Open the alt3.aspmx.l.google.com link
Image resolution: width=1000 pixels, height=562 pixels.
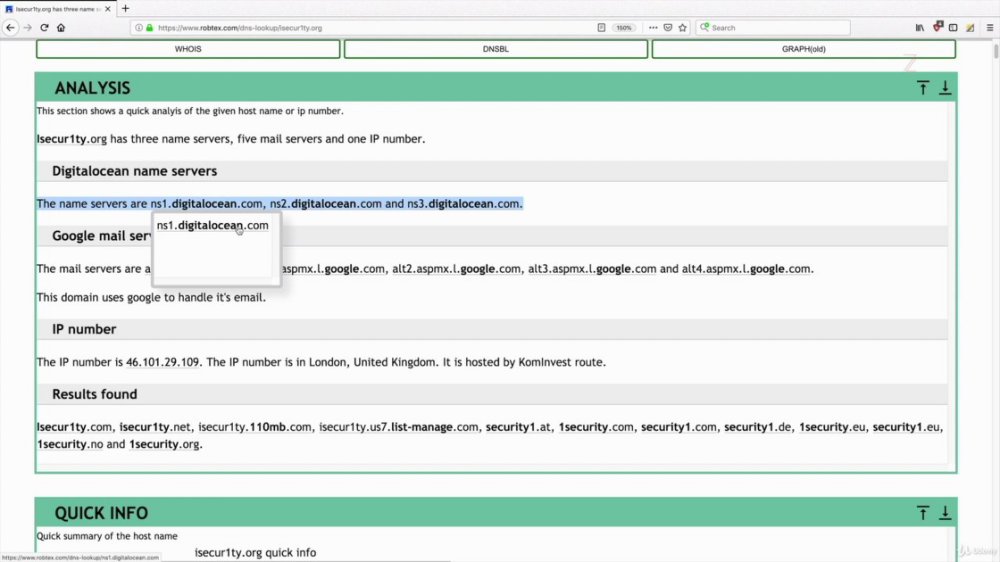pyautogui.click(x=592, y=269)
